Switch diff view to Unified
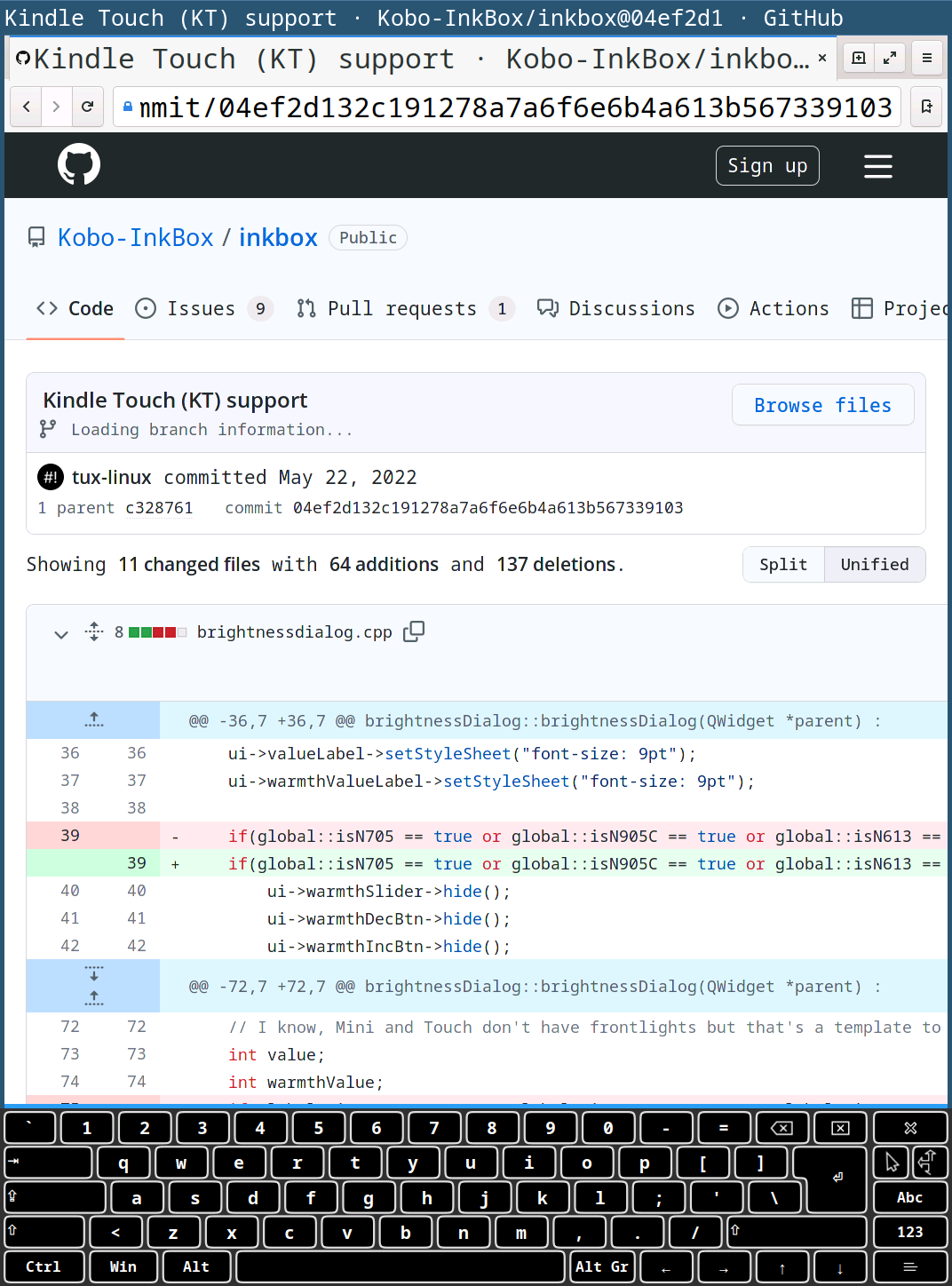Screen dimensions: 952x1286 [874, 565]
